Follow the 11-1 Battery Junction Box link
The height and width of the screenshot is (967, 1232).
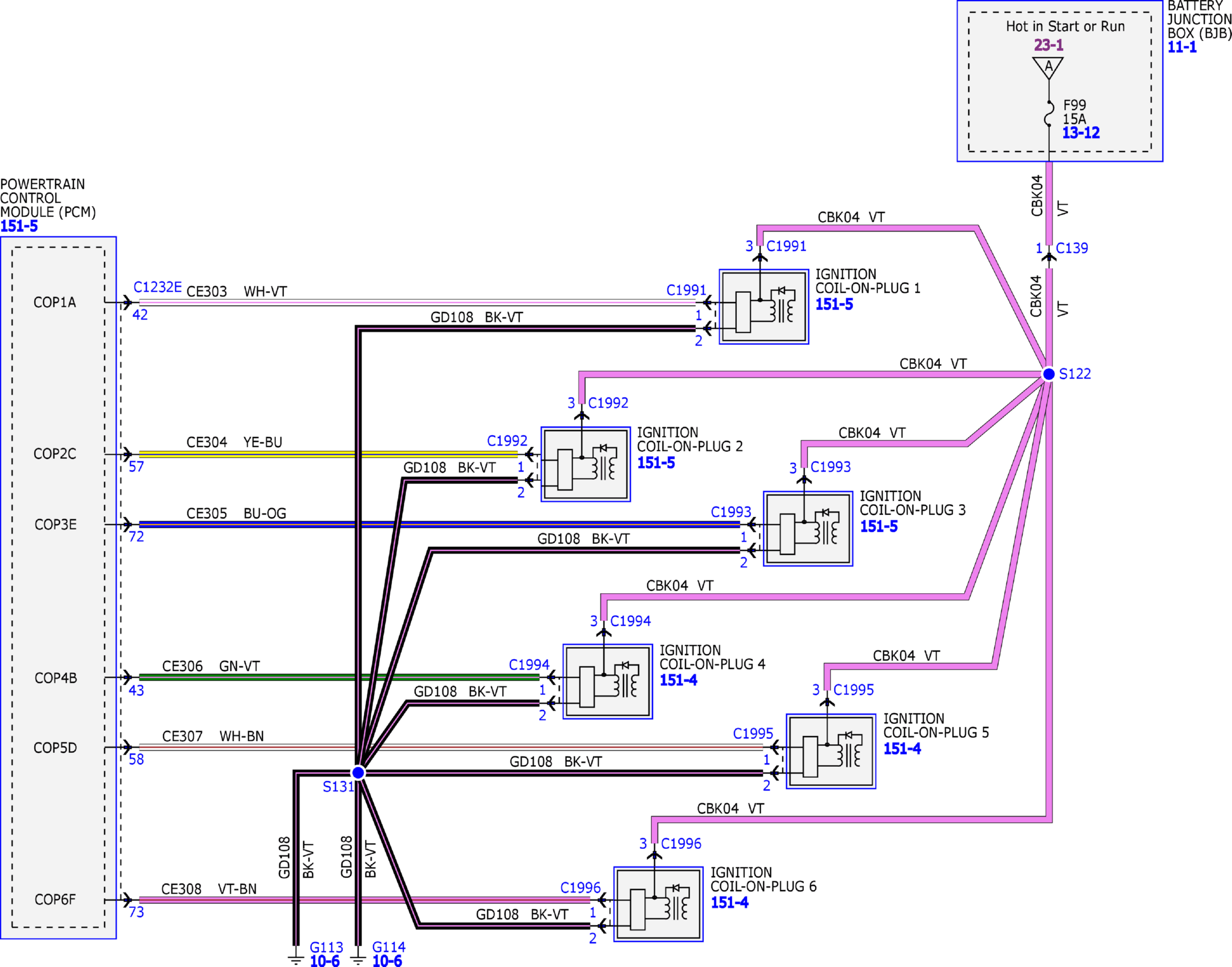[1182, 47]
